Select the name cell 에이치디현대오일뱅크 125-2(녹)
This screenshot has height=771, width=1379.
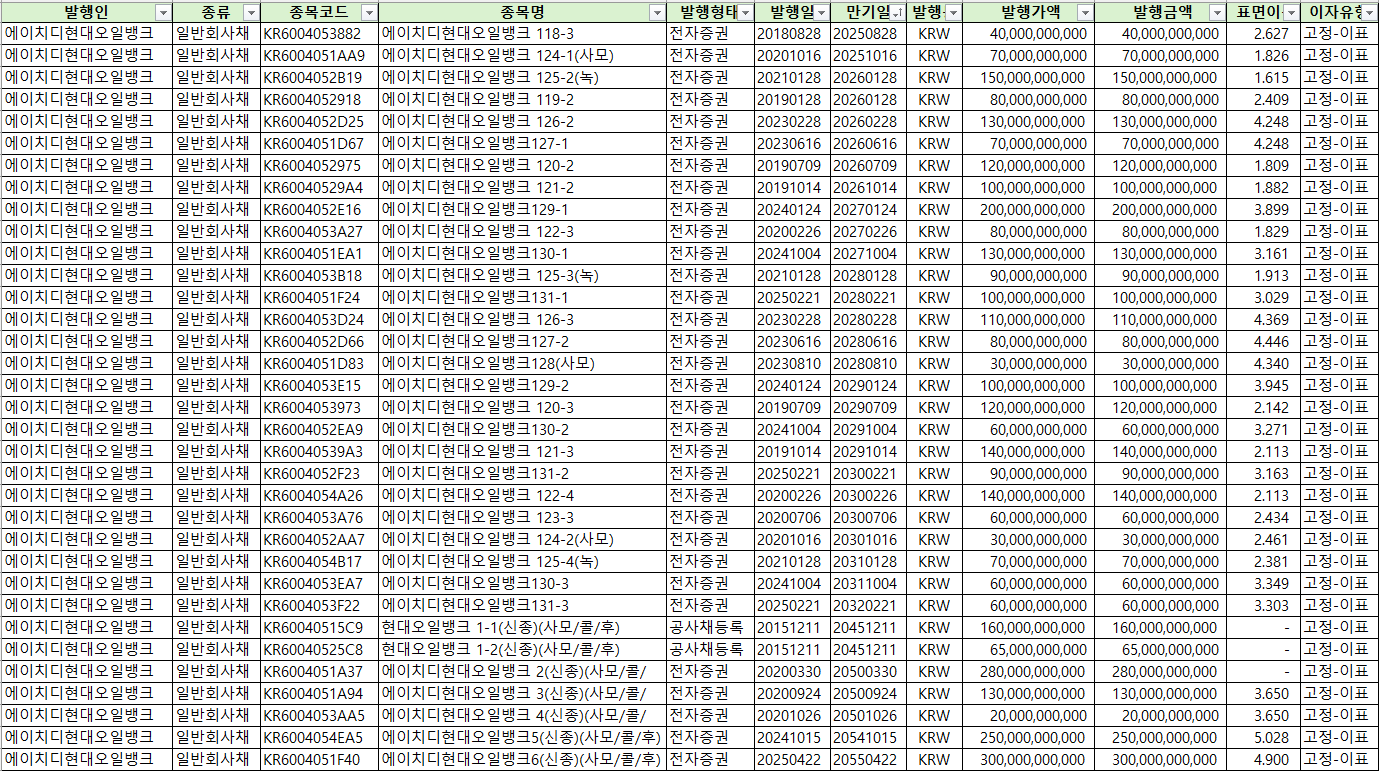point(523,77)
